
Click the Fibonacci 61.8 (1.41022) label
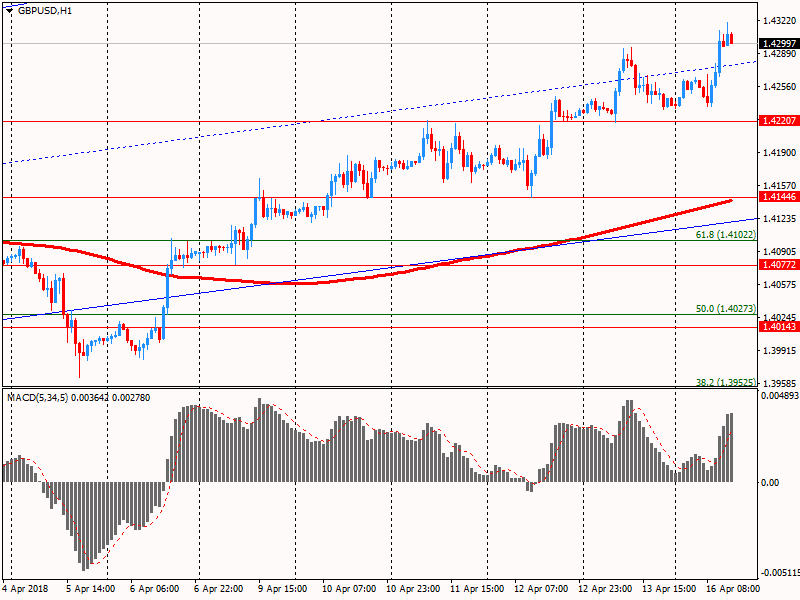[x=726, y=235]
